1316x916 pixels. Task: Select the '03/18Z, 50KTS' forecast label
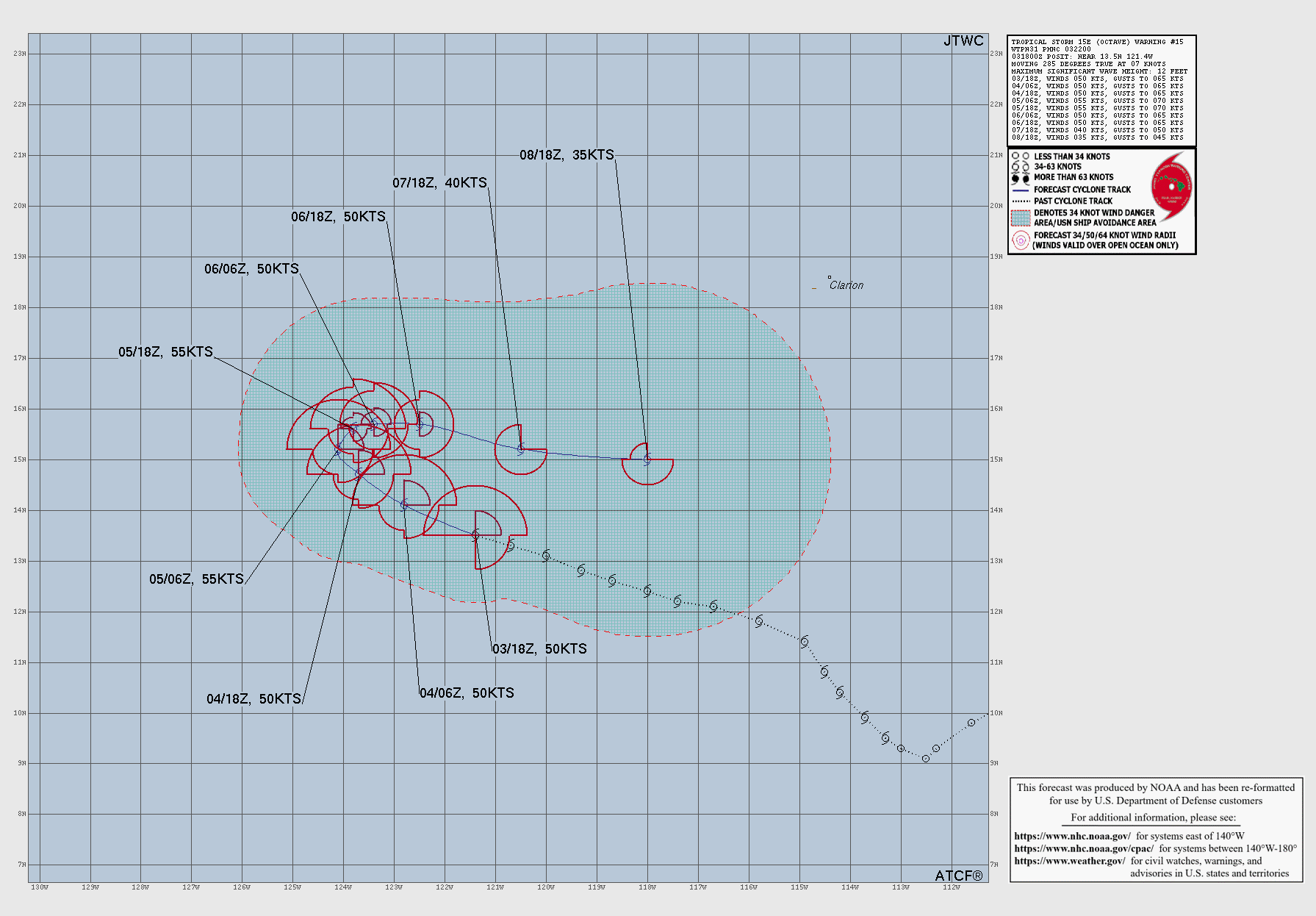pyautogui.click(x=539, y=649)
